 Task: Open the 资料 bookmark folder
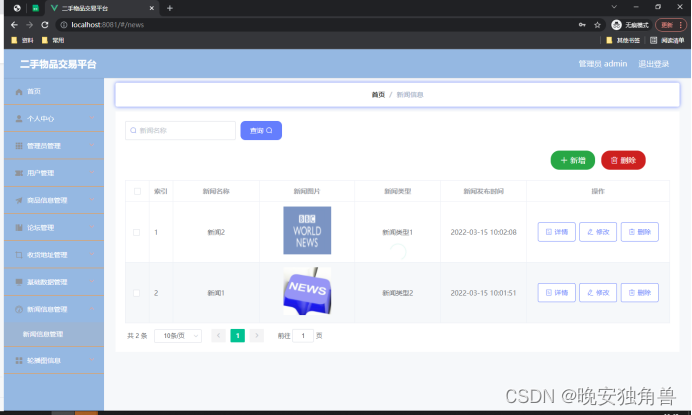point(22,40)
